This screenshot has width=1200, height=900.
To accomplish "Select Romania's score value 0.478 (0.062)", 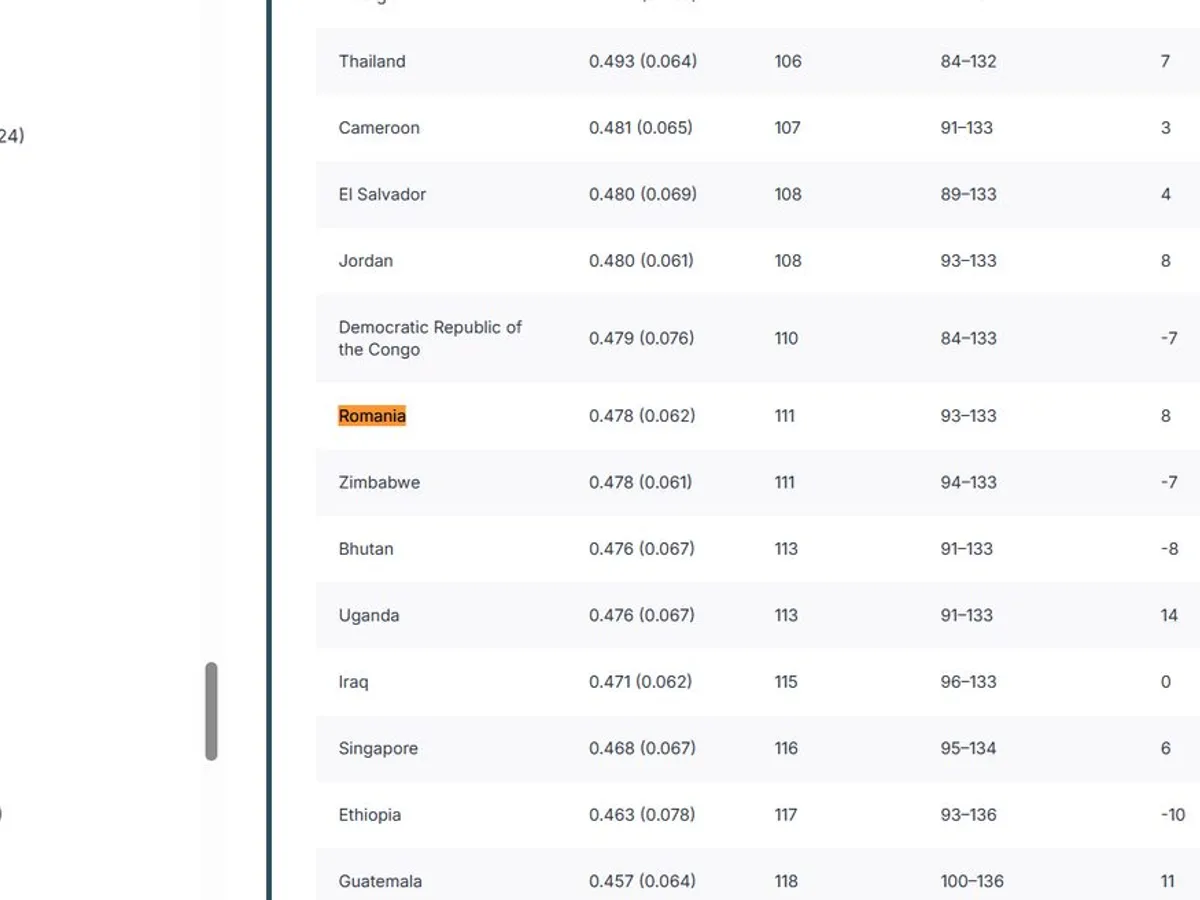I will click(x=642, y=416).
